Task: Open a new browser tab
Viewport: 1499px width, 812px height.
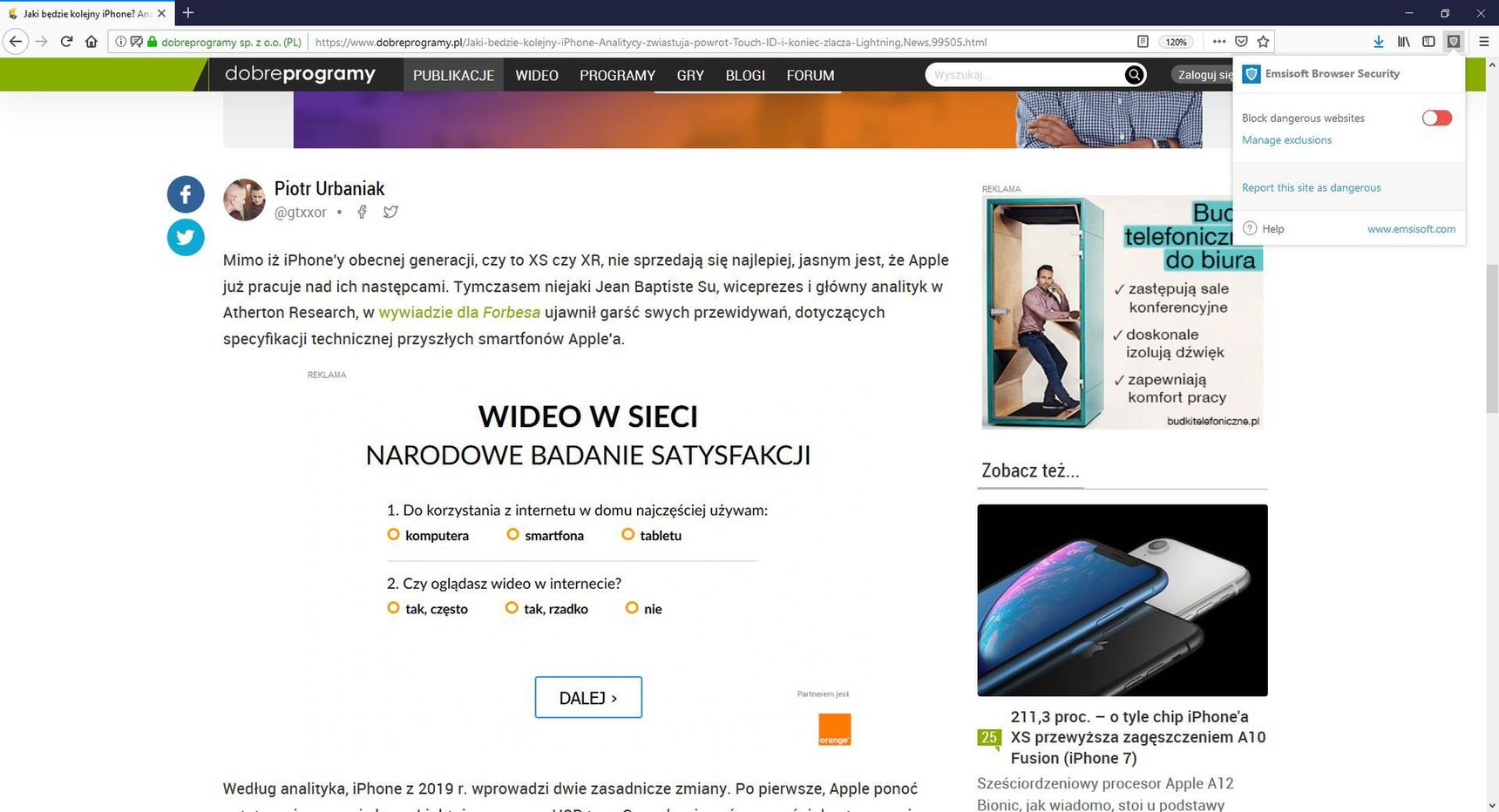Action: click(187, 13)
